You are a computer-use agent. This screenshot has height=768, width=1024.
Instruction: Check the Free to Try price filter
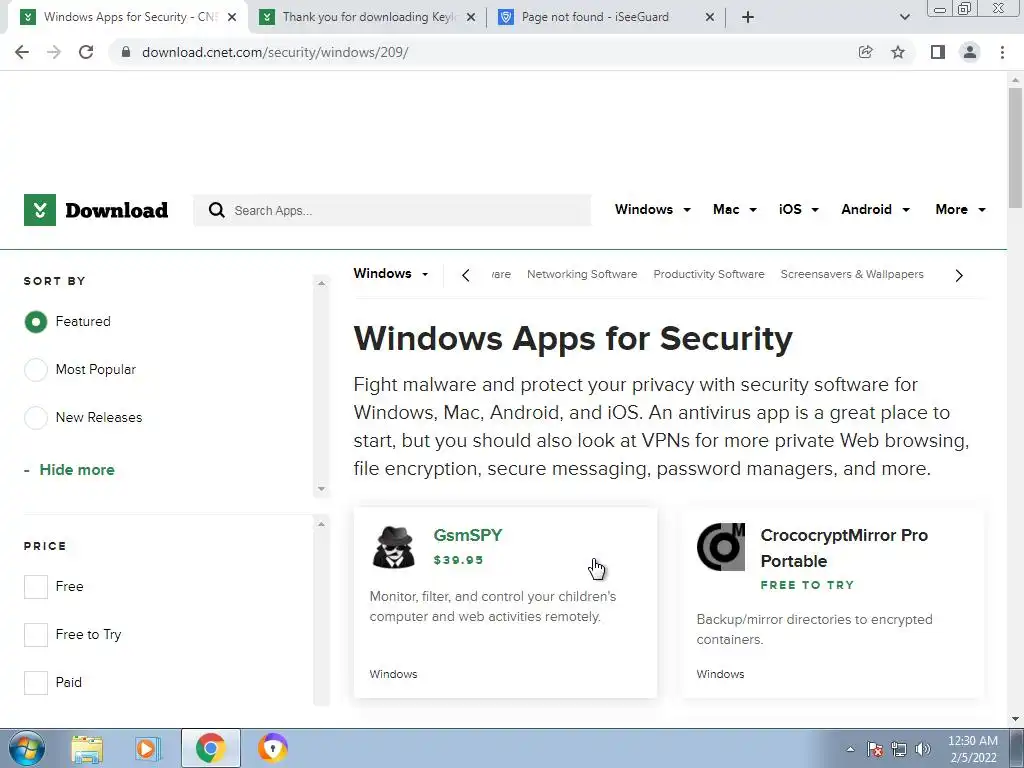(36, 634)
